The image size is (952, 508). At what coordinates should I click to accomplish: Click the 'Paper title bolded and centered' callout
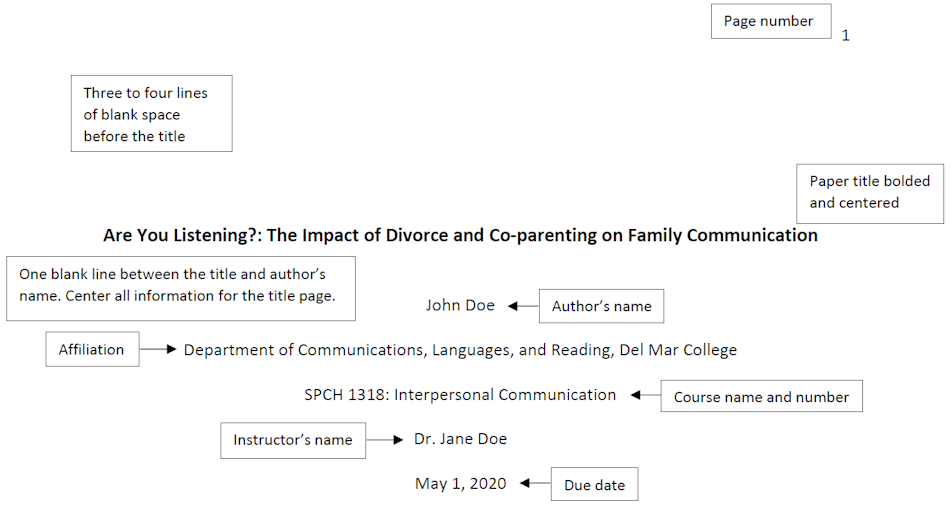[870, 194]
